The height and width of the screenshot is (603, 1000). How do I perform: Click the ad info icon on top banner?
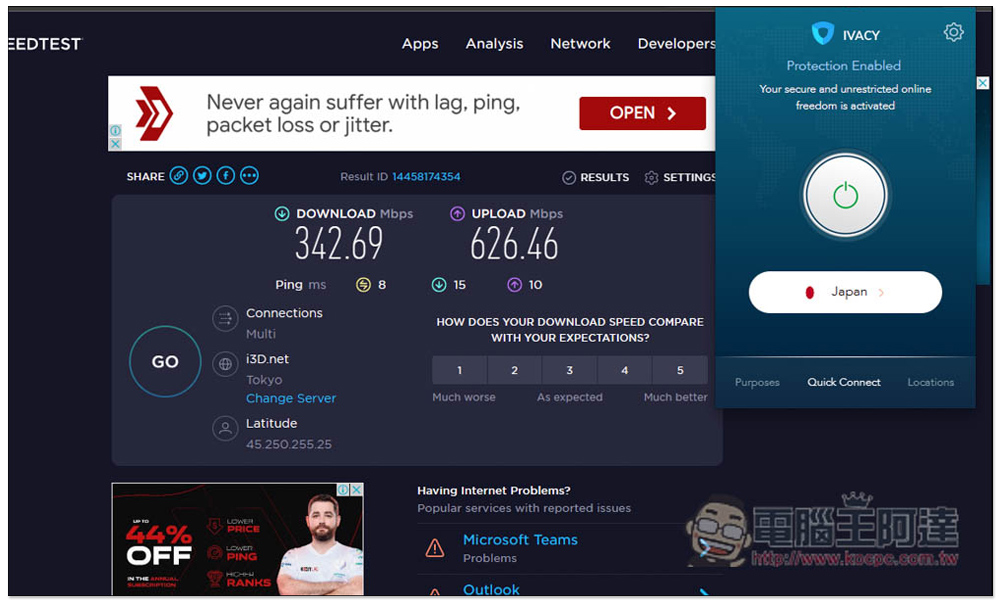pos(115,131)
